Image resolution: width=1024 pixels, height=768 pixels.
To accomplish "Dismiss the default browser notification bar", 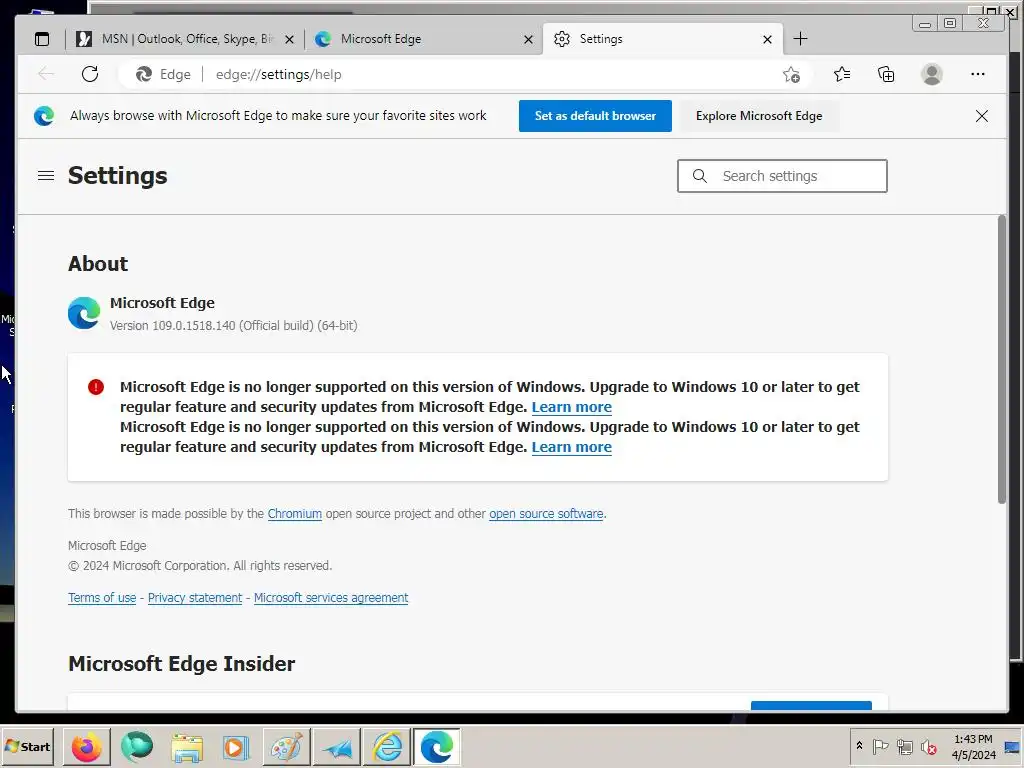I will point(982,116).
